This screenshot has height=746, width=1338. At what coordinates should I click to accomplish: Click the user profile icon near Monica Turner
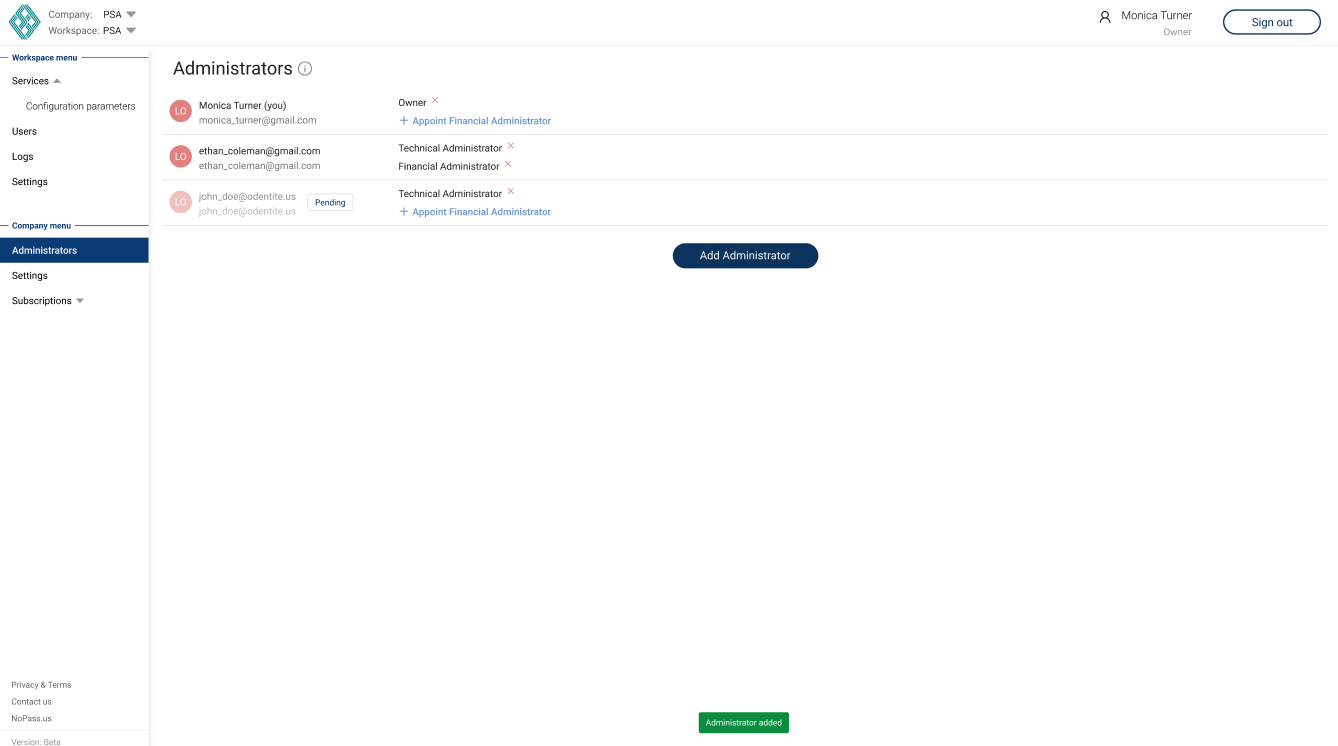[x=1105, y=17]
